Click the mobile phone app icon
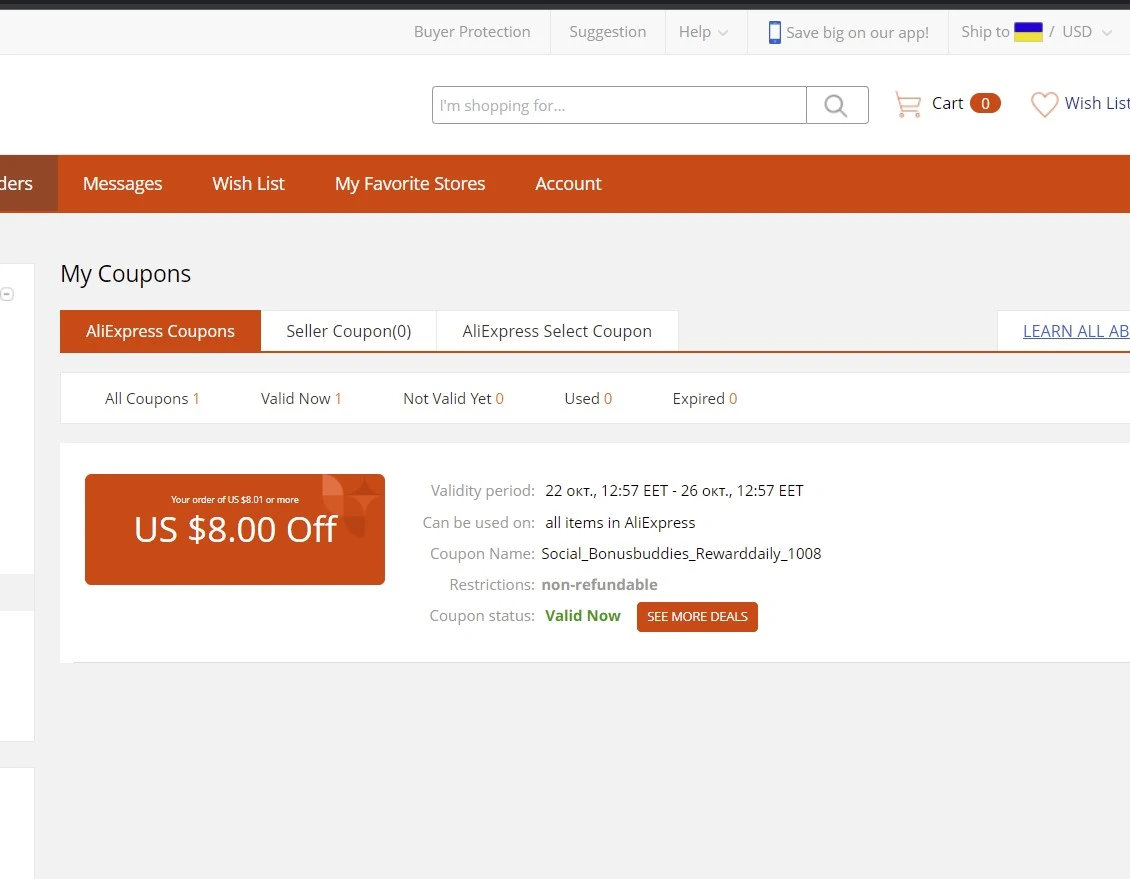 (x=775, y=32)
